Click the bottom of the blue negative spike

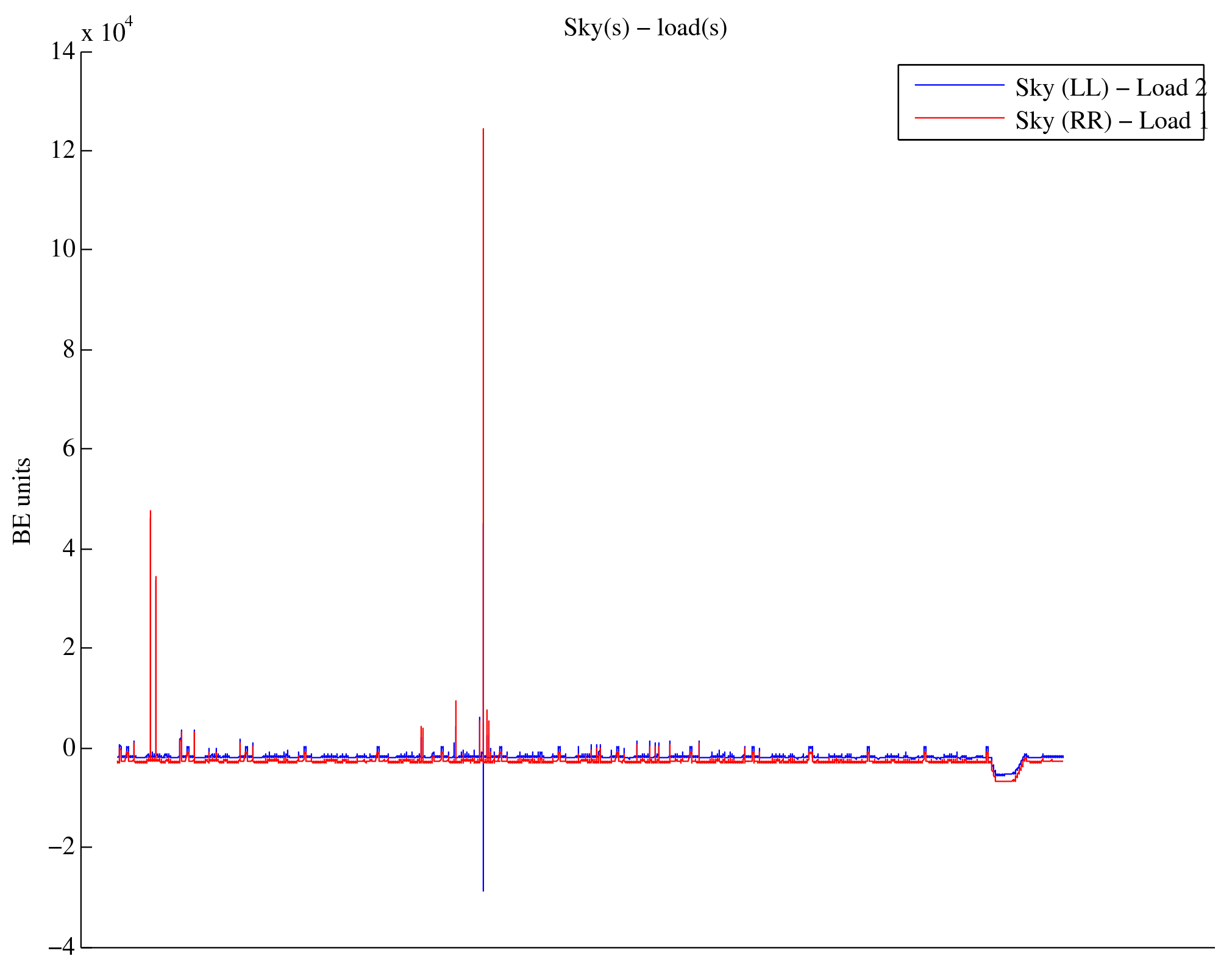pyautogui.click(x=483, y=890)
